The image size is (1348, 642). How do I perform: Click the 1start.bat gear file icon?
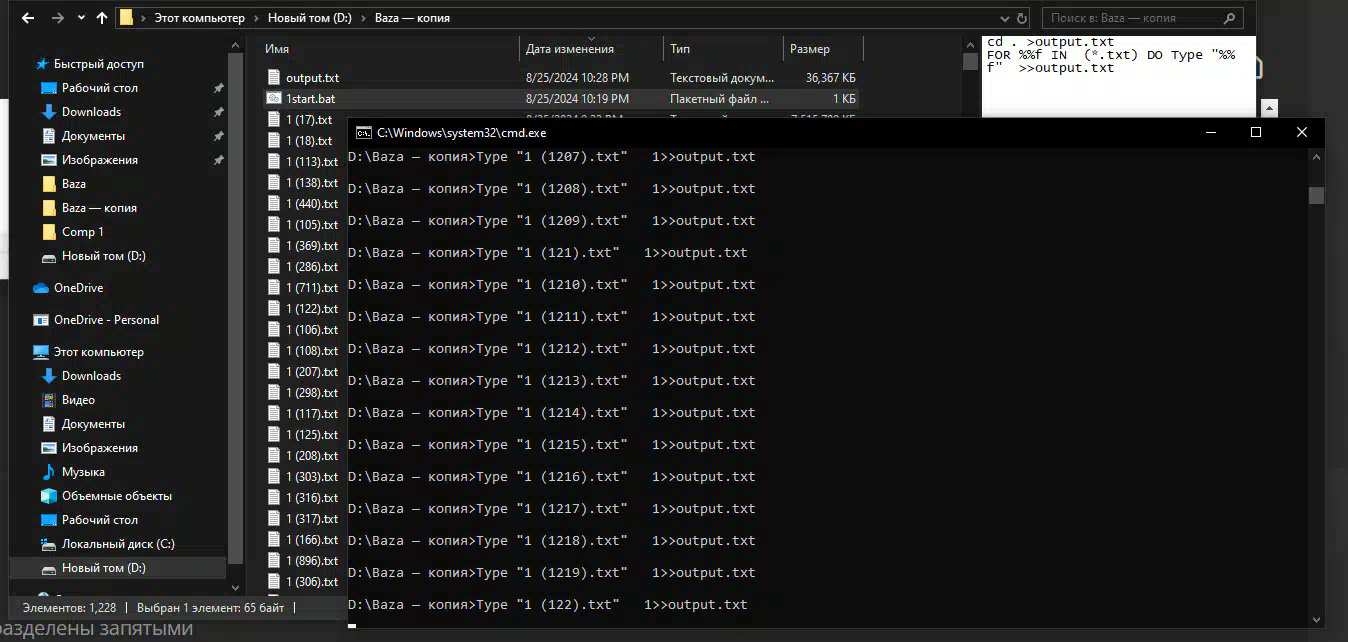[x=275, y=98]
